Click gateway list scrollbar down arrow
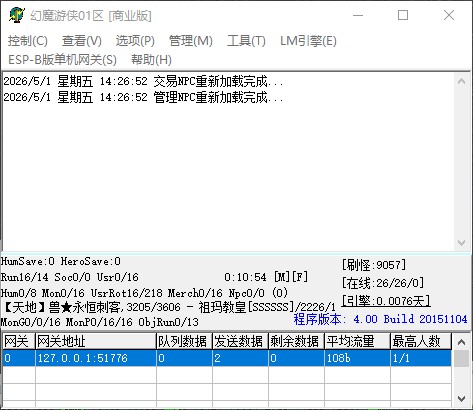This screenshot has height=410, width=473. 461,398
